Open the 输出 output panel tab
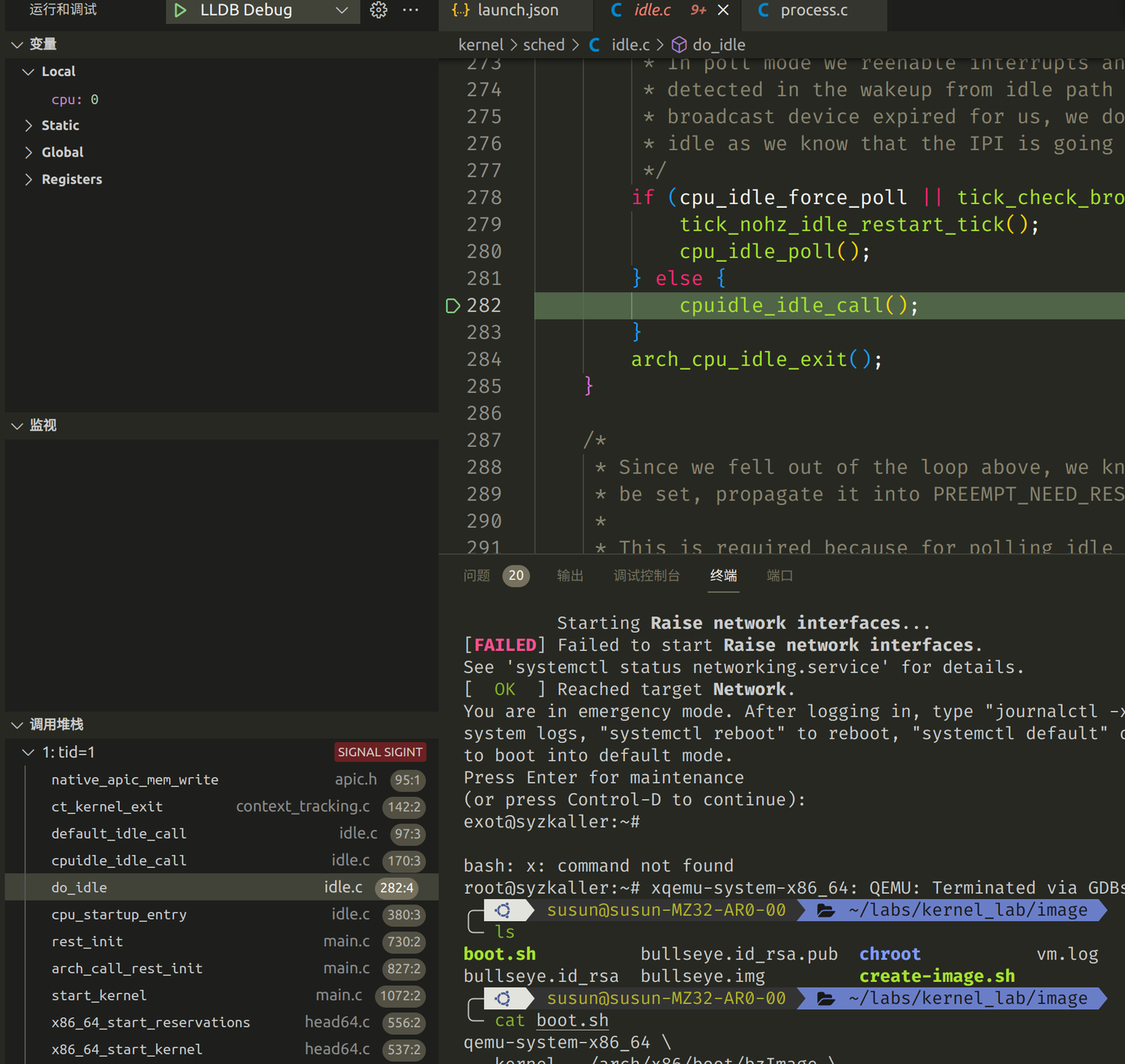Screen dimensions: 1125x1064 (570, 576)
